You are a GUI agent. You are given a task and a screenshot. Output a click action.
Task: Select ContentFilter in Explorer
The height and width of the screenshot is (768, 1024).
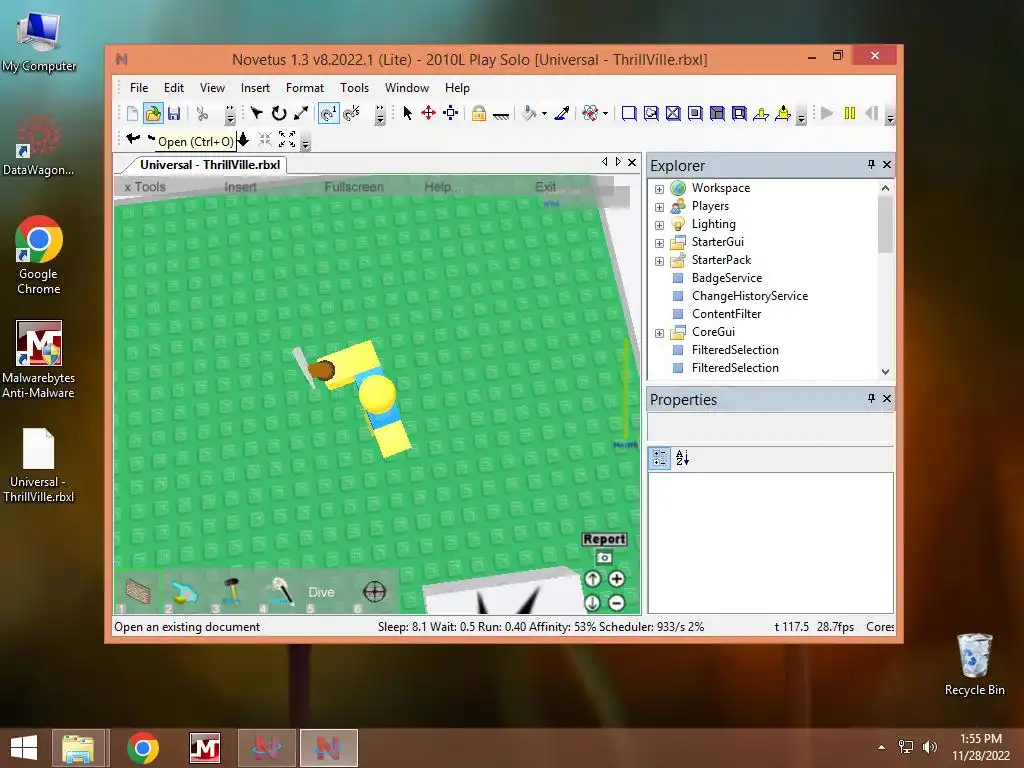point(726,313)
